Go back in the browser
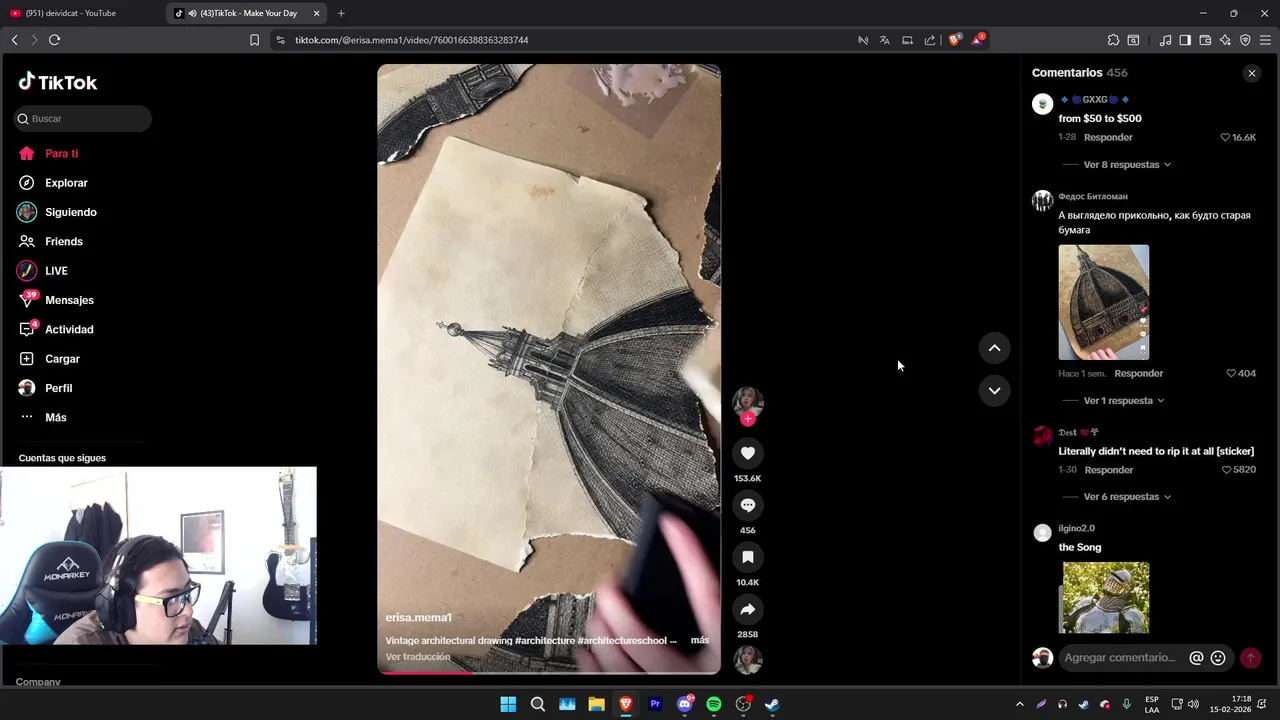This screenshot has width=1280, height=720. tap(14, 40)
